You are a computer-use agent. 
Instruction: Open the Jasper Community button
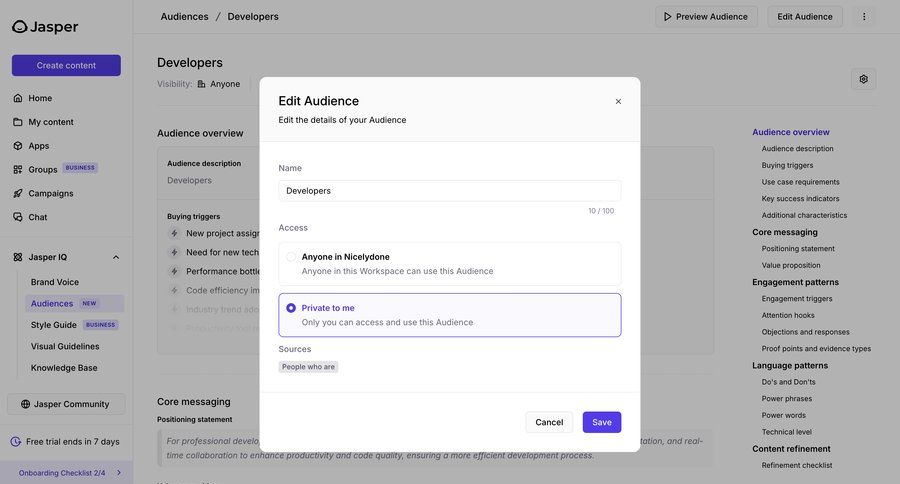point(66,404)
